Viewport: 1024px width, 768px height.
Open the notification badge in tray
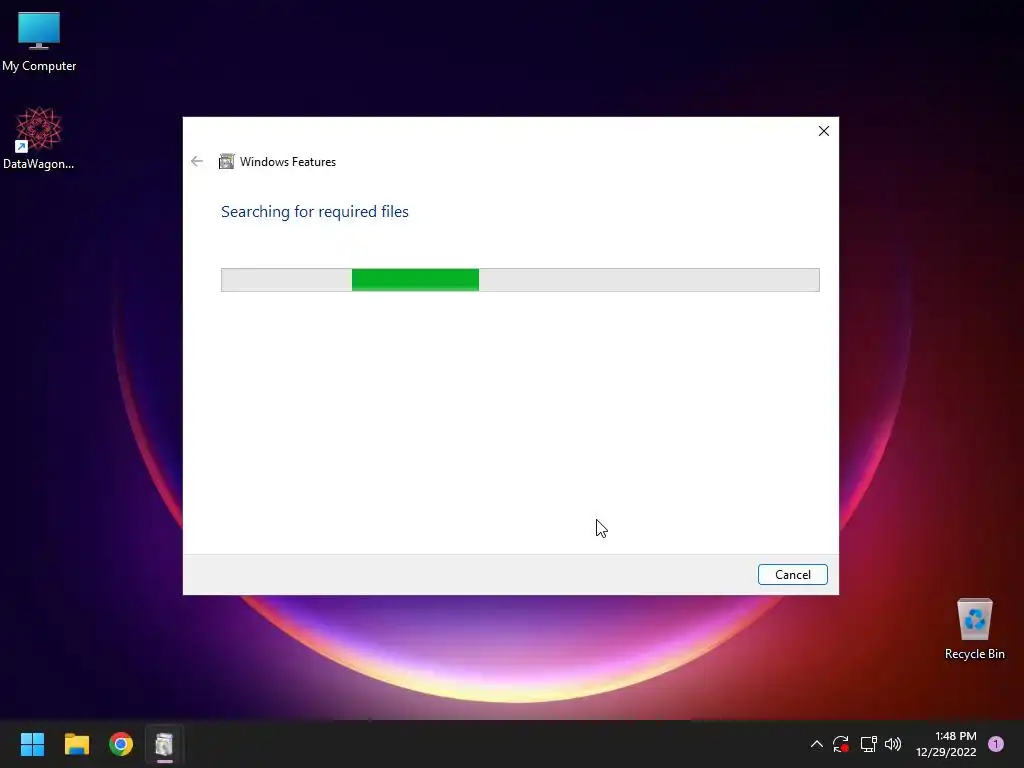coord(996,744)
